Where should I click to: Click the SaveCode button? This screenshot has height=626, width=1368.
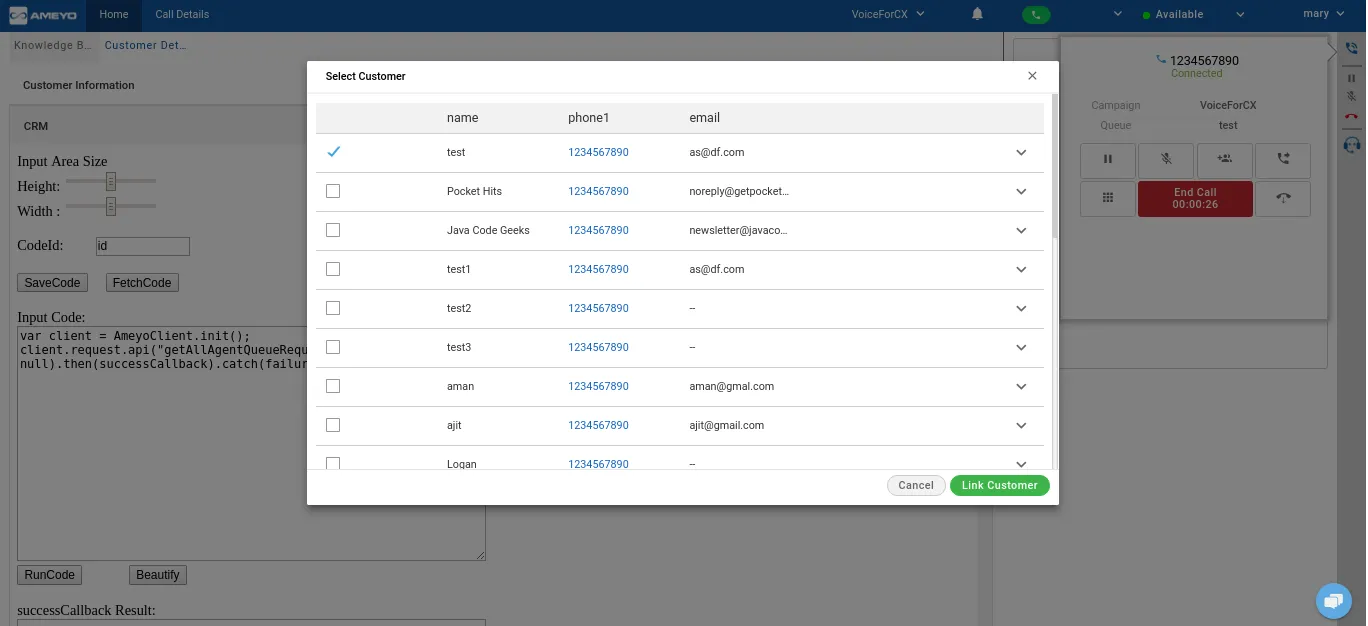click(x=52, y=283)
